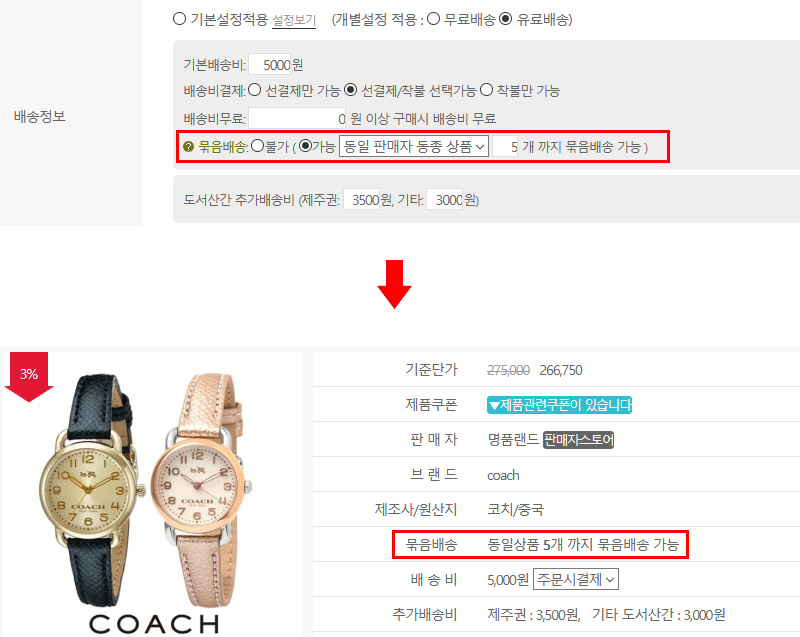Click the 기본배송비 5000 input field
Viewport: 800px width, 637px height.
270,65
